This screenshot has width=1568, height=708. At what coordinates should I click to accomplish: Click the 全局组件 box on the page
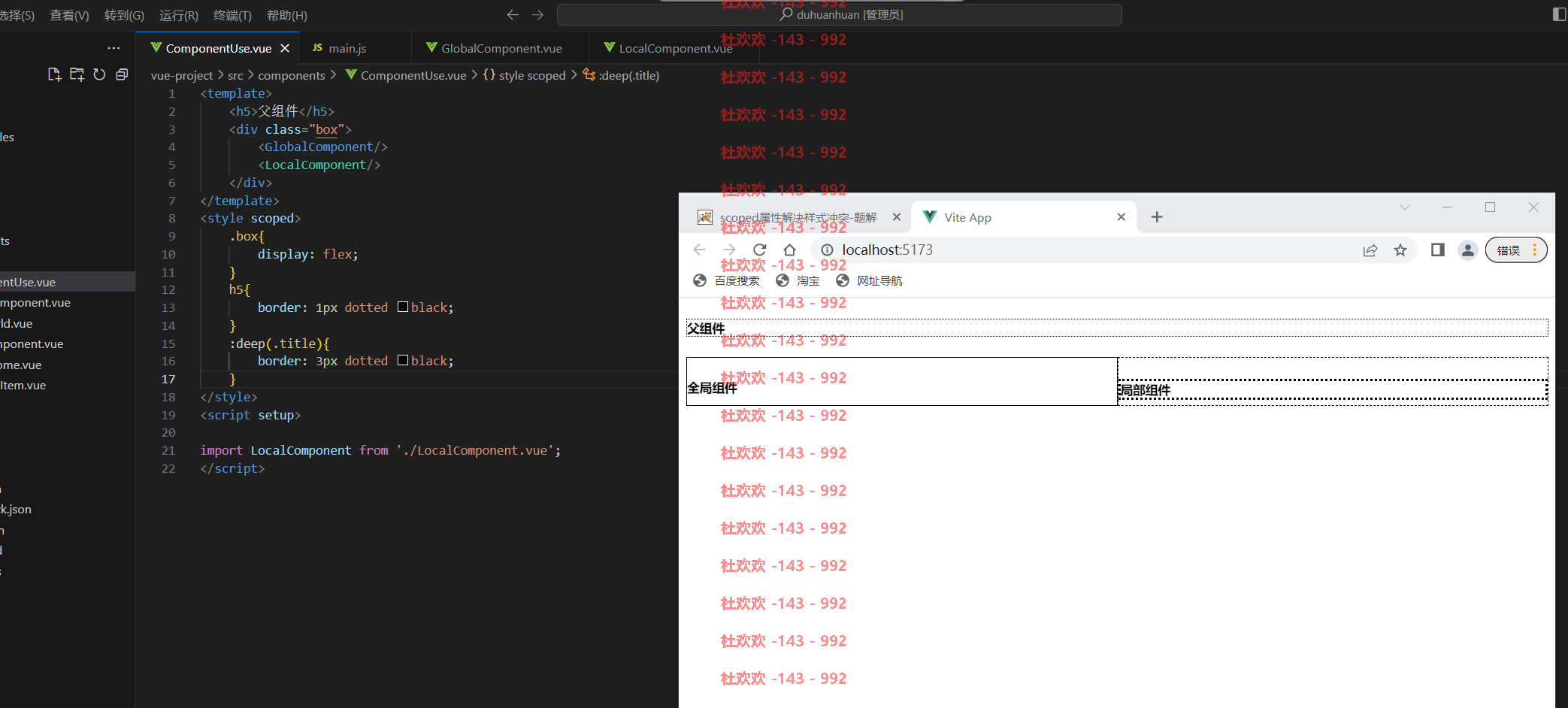902,381
